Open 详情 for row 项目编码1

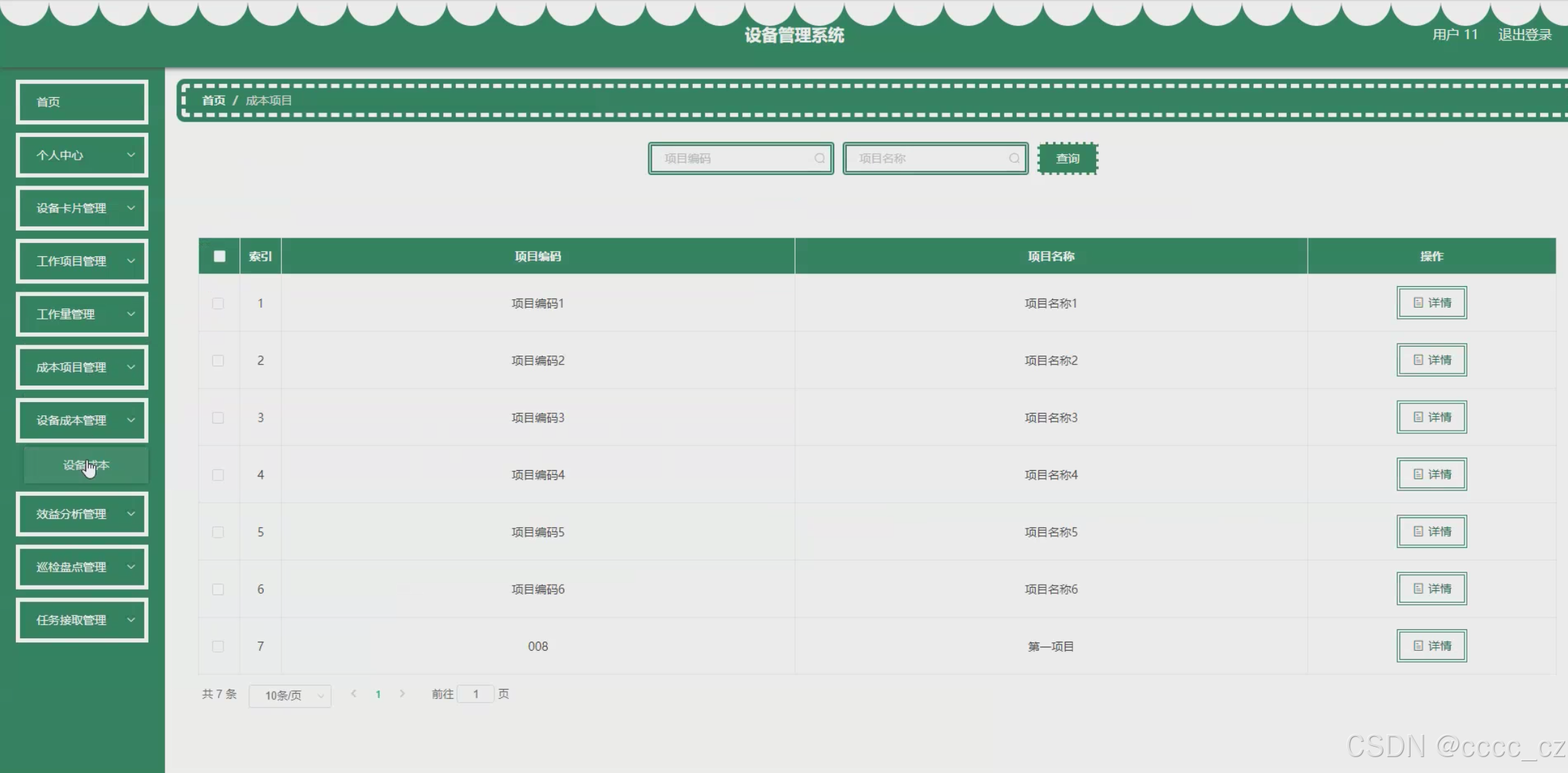click(x=1431, y=303)
